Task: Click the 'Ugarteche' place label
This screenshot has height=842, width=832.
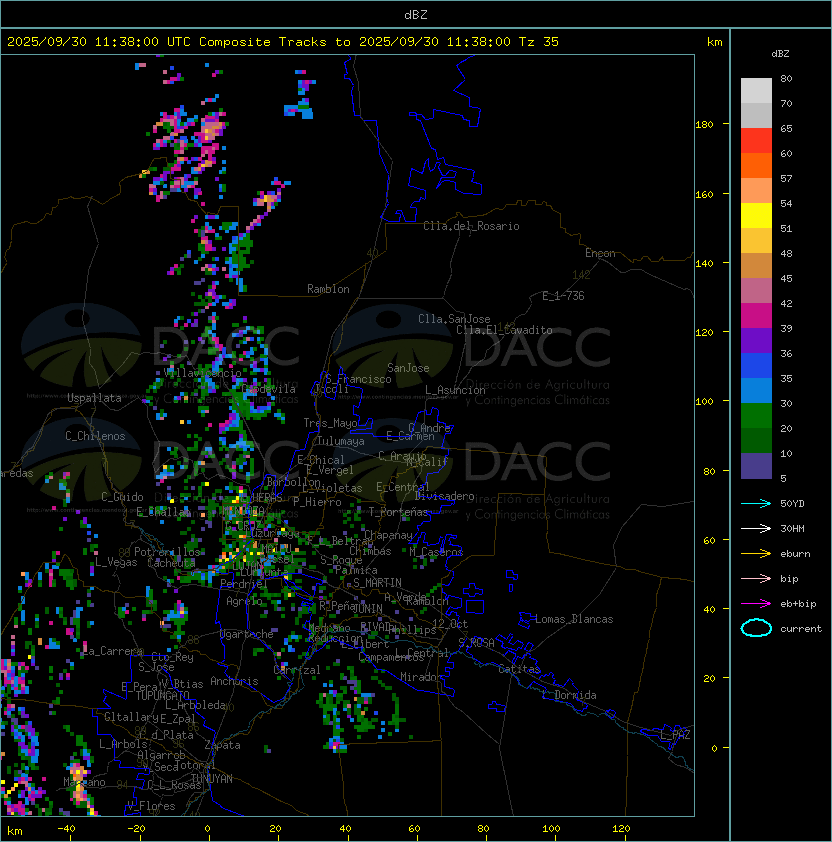Action: coord(247,634)
